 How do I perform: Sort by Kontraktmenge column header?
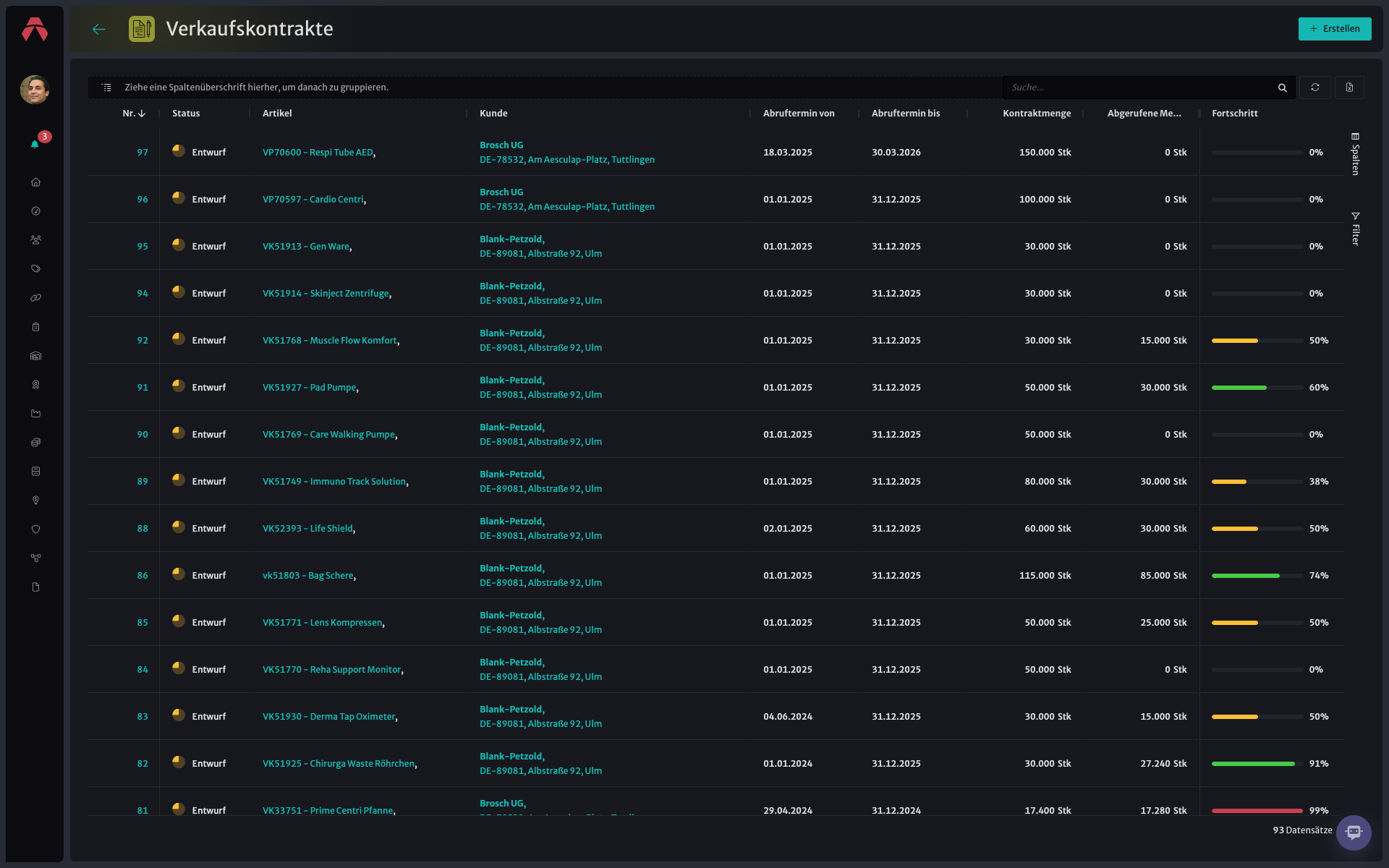(1037, 114)
